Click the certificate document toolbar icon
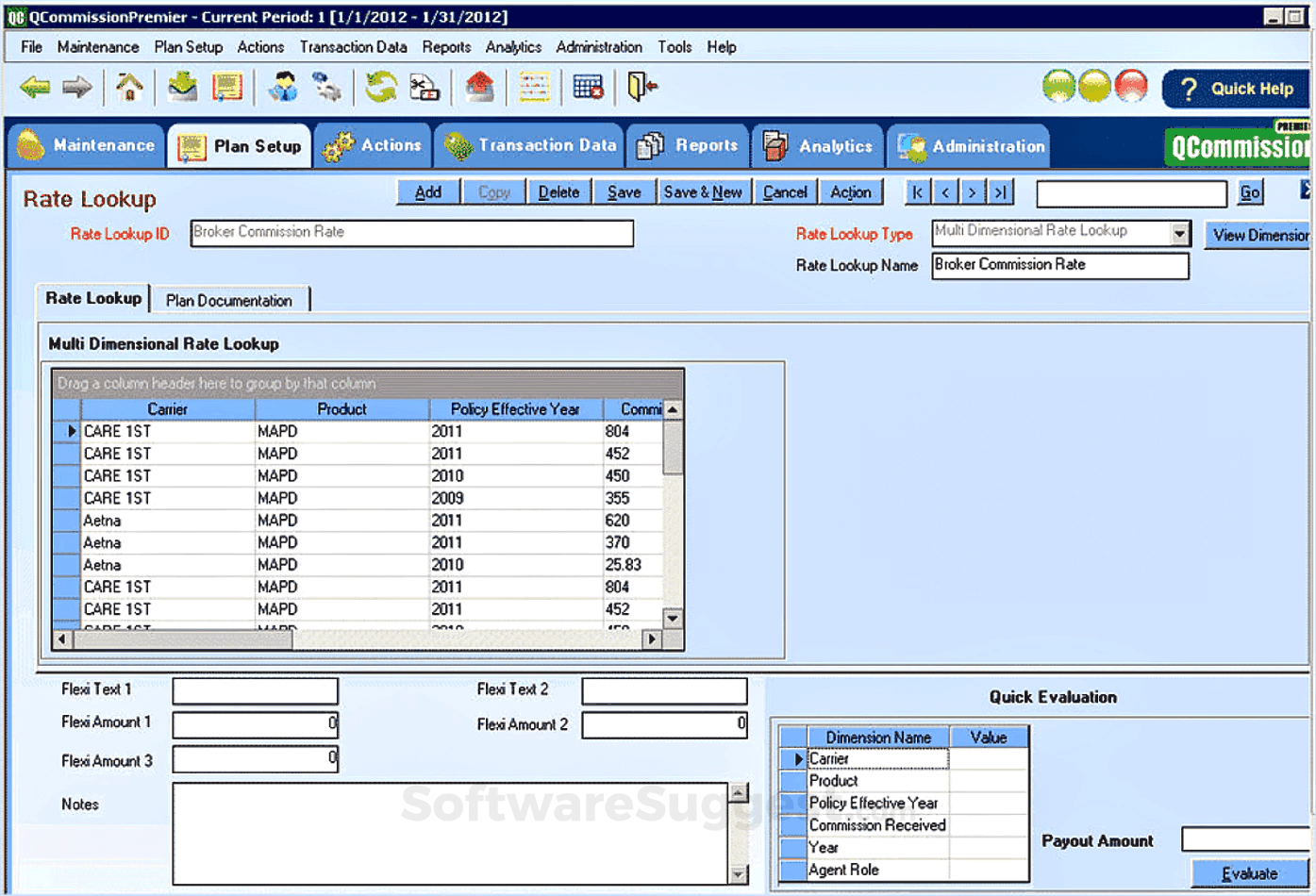1316x896 pixels. coord(227,88)
